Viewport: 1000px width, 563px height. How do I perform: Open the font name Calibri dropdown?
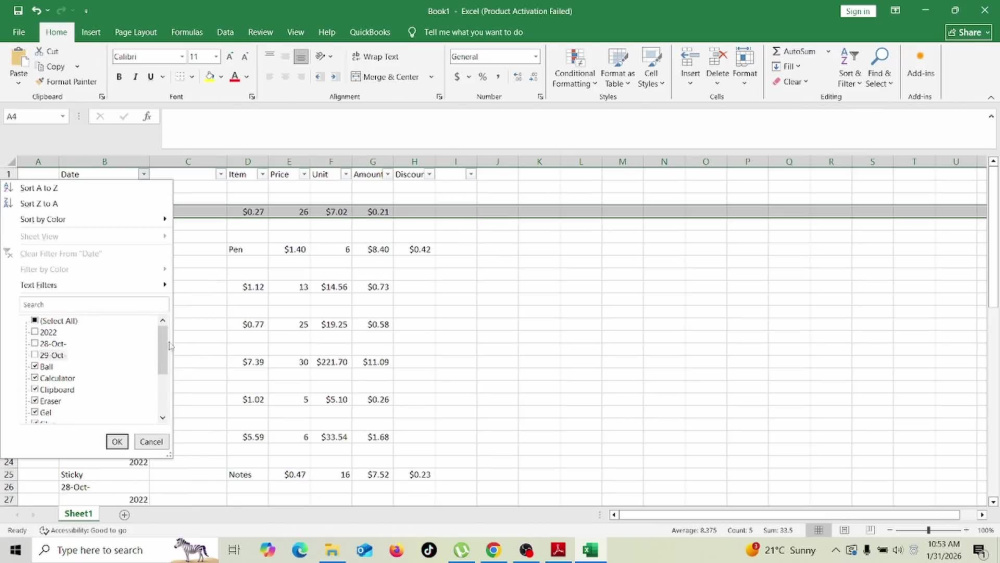click(x=182, y=57)
